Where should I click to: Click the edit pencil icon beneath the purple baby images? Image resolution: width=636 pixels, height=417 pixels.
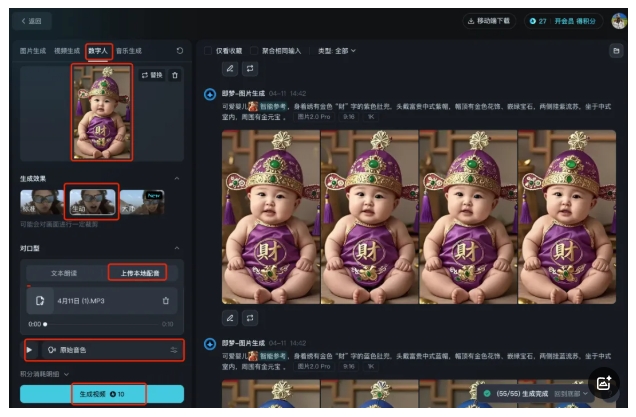pos(230,318)
